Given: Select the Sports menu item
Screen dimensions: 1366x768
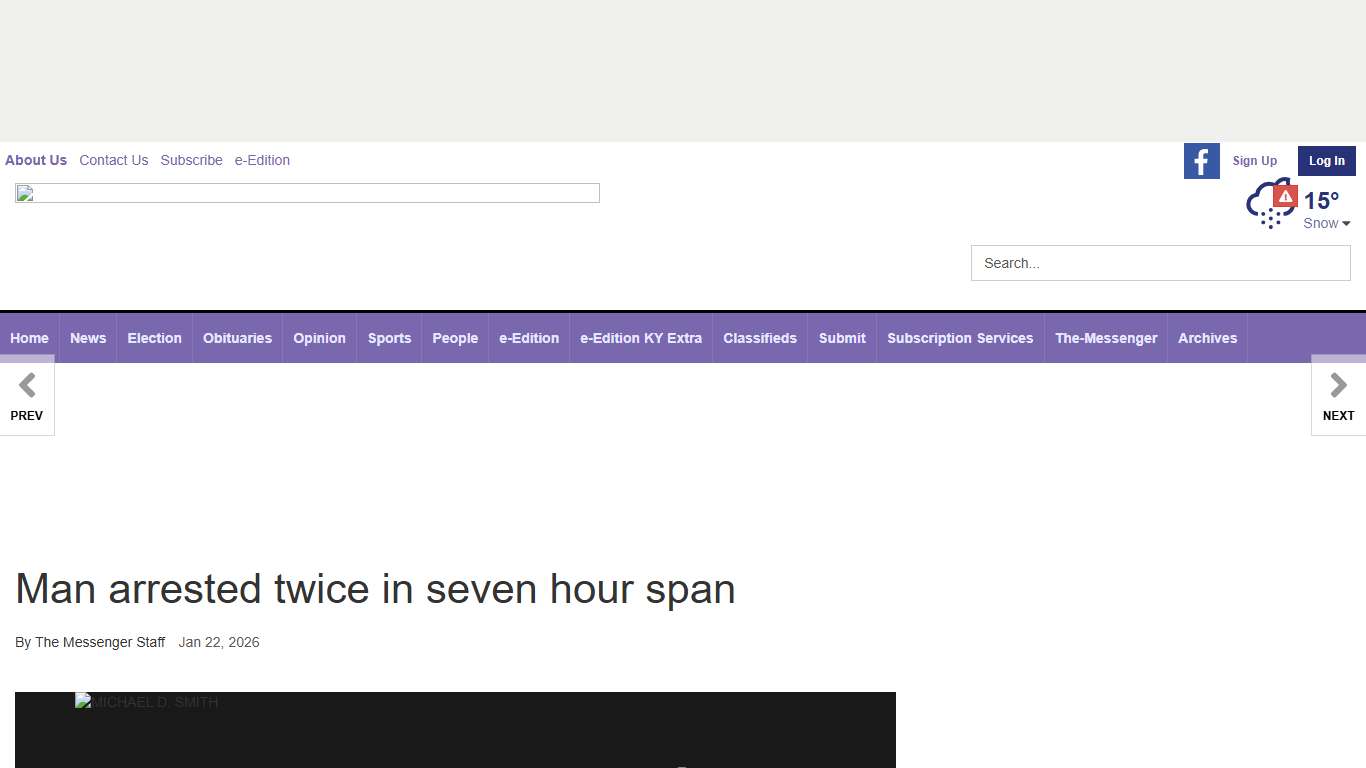Looking at the screenshot, I should pyautogui.click(x=389, y=338).
